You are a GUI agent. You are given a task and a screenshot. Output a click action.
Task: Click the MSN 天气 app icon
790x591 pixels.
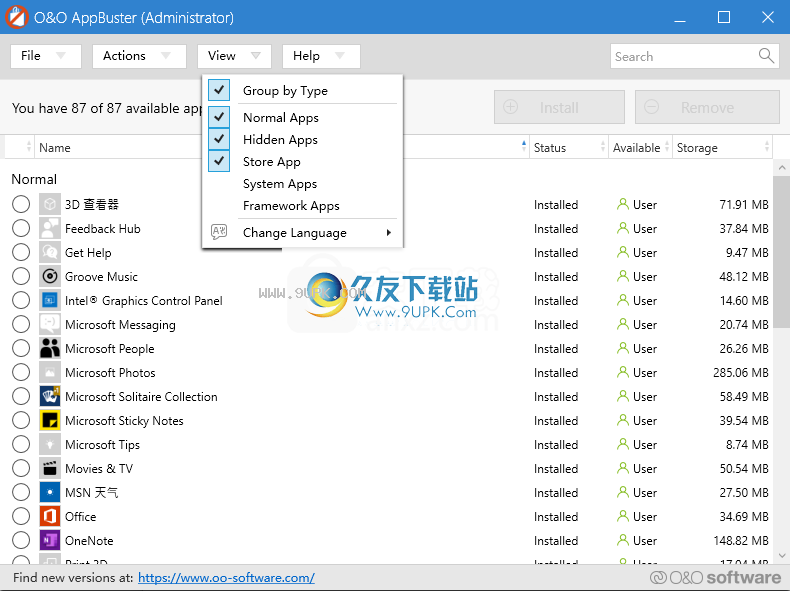pyautogui.click(x=50, y=492)
